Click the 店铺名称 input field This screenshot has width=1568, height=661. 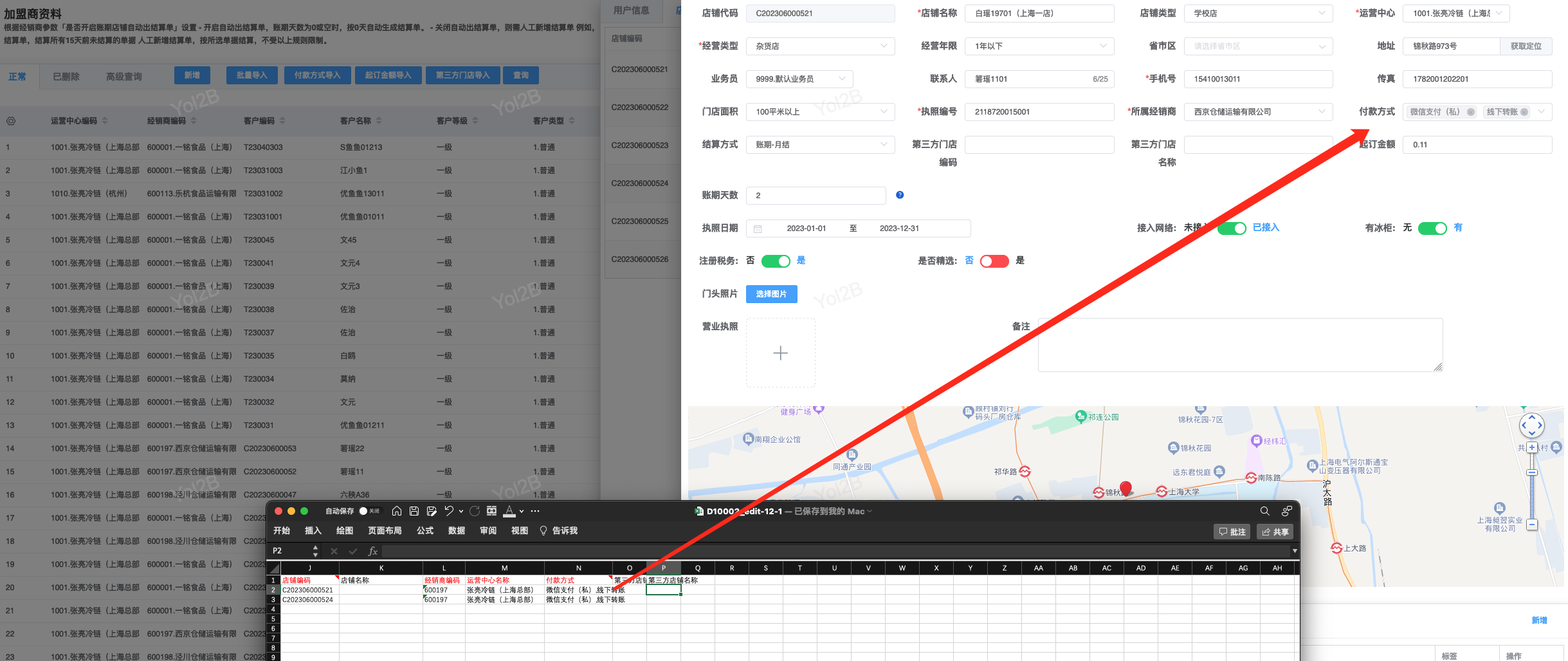(x=1039, y=14)
